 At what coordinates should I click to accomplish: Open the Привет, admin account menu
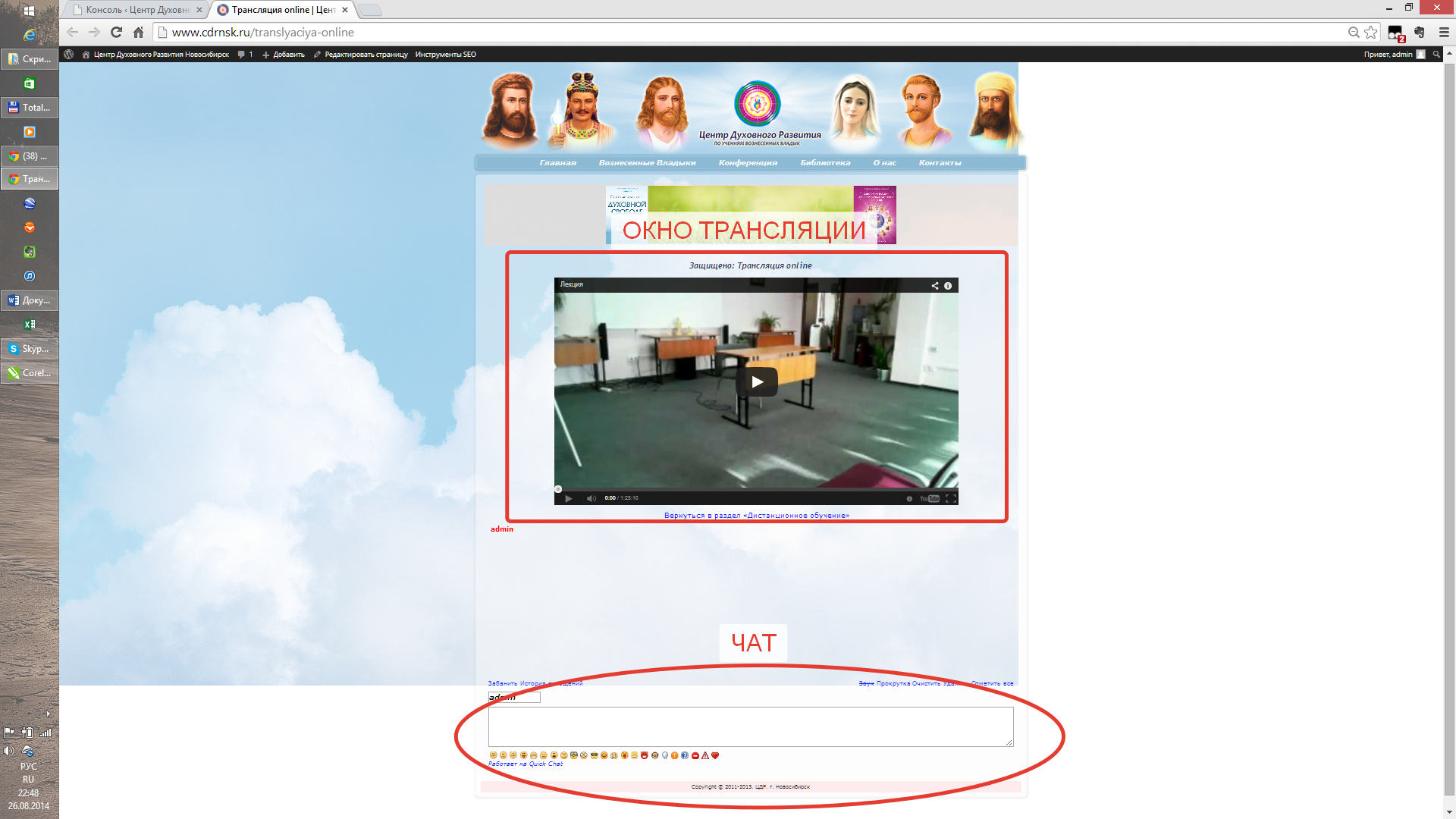[1394, 54]
